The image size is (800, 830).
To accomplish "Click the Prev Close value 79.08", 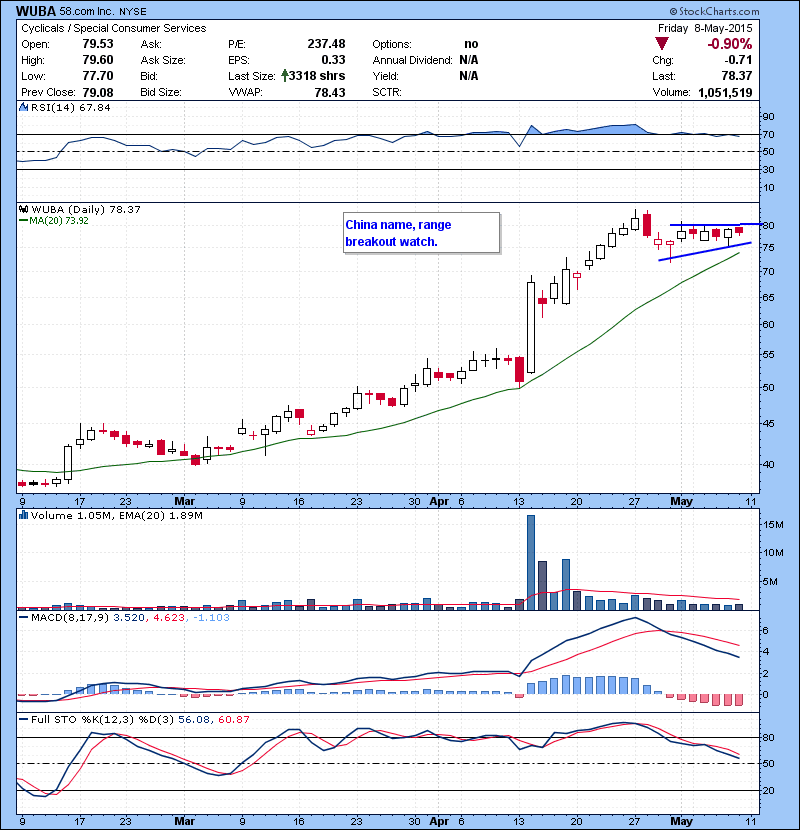I will (98, 92).
